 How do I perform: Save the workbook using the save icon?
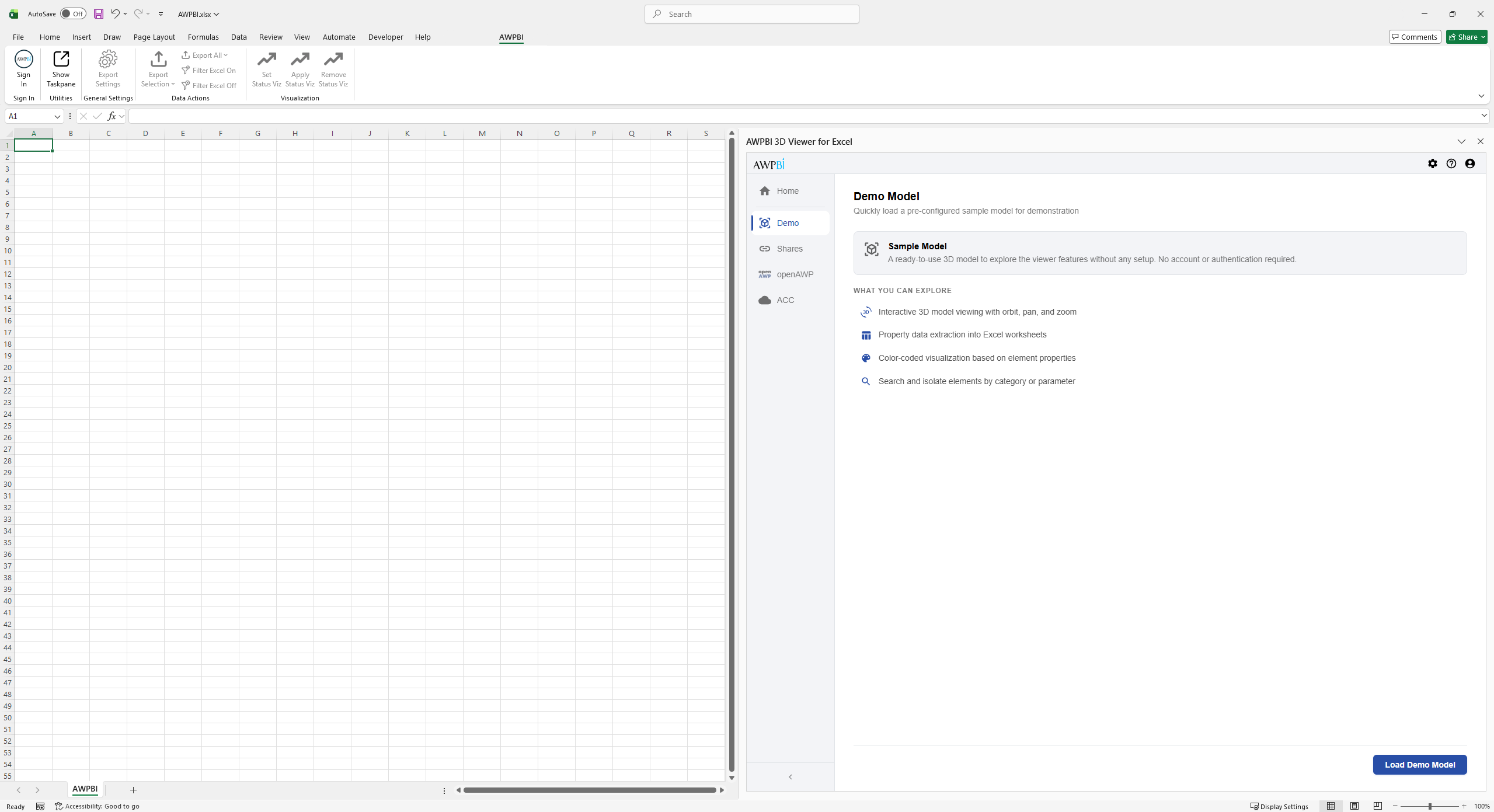(99, 14)
